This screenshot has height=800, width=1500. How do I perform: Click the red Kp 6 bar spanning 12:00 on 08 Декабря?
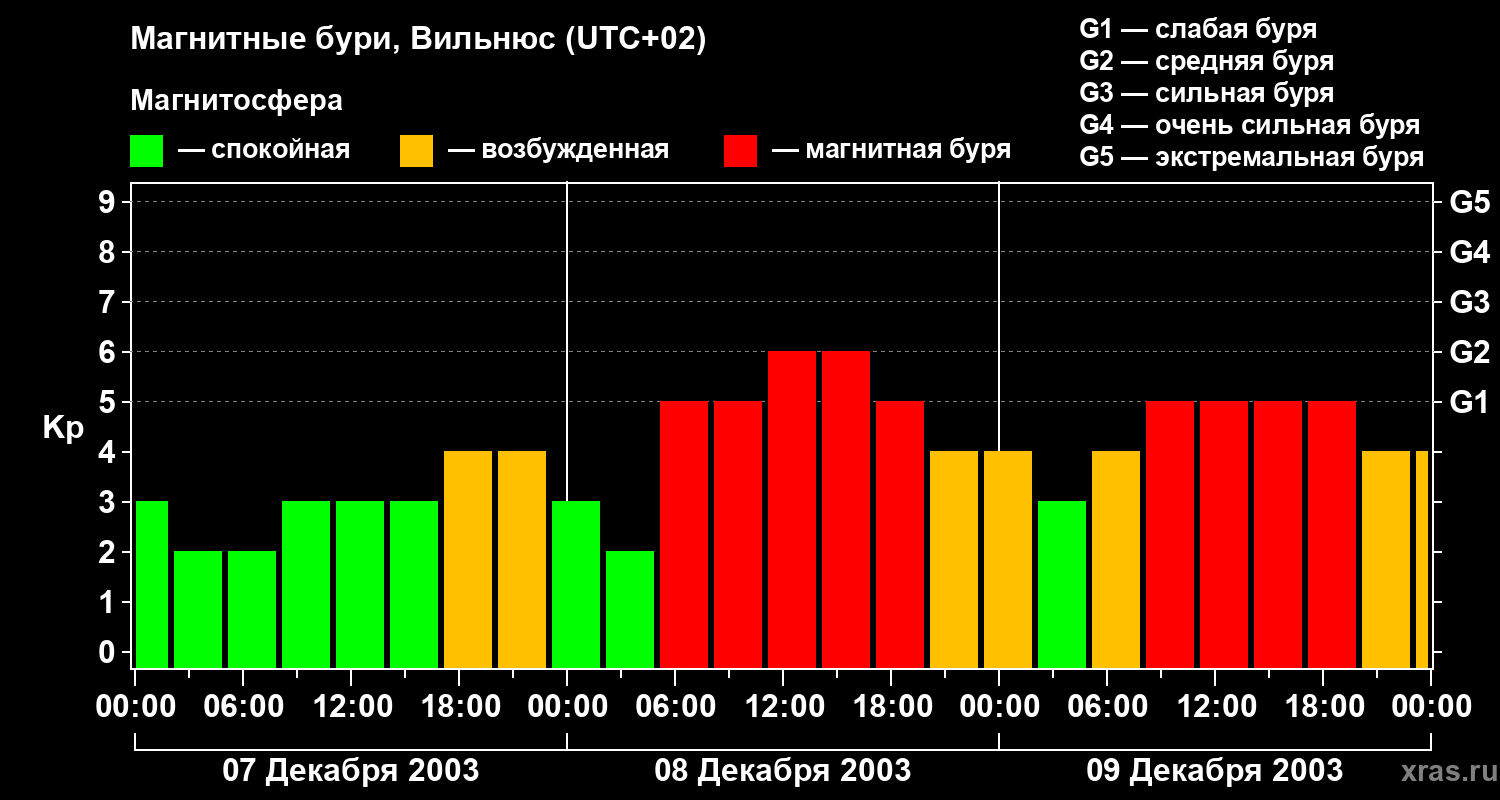pyautogui.click(x=792, y=509)
